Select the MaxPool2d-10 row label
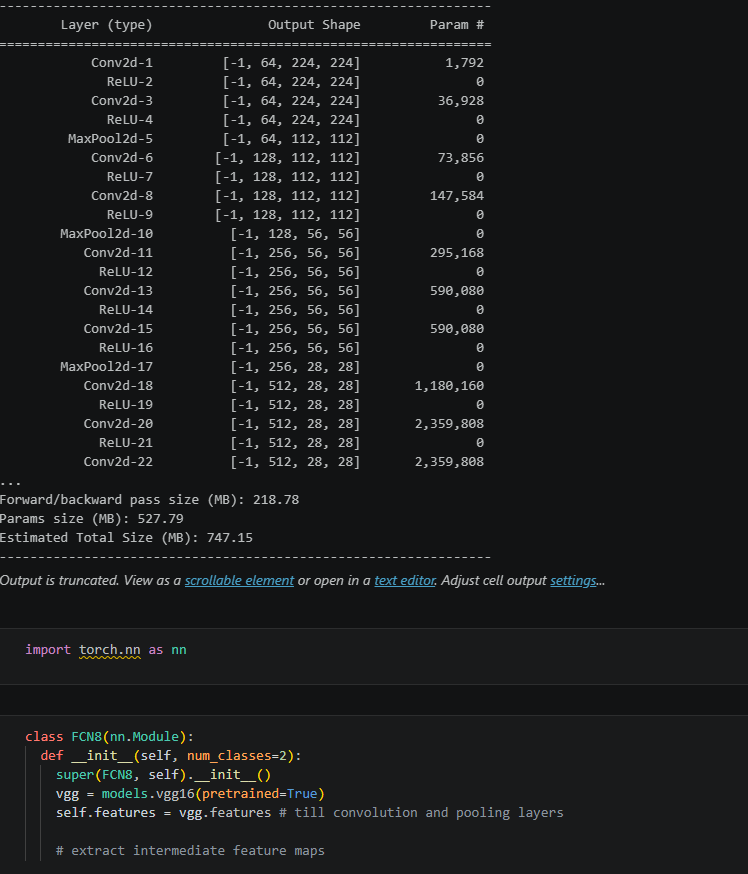Screen dimensions: 748x874 [x=106, y=234]
